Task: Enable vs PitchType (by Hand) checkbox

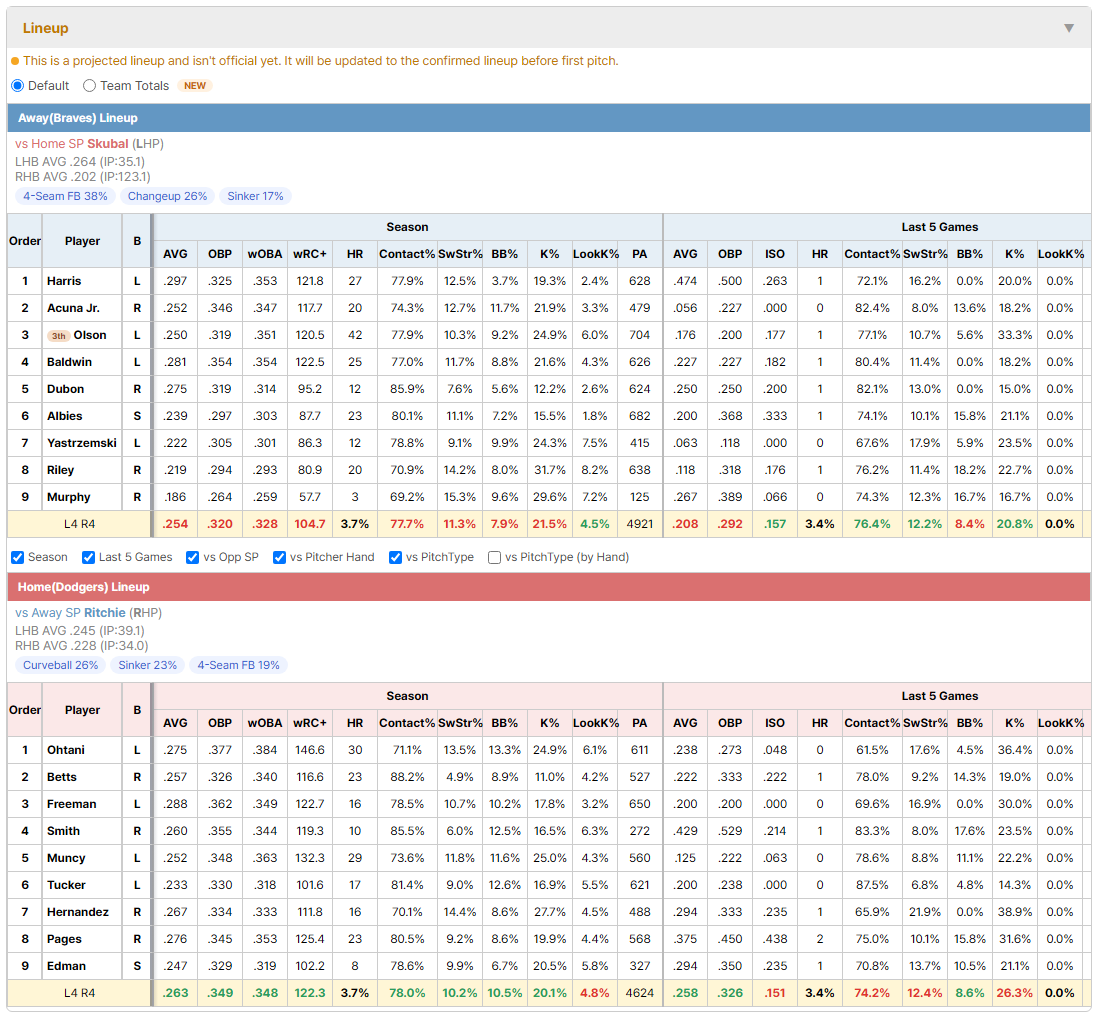Action: 494,557
